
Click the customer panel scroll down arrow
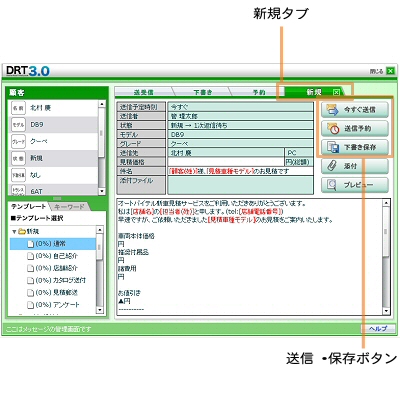point(102,191)
